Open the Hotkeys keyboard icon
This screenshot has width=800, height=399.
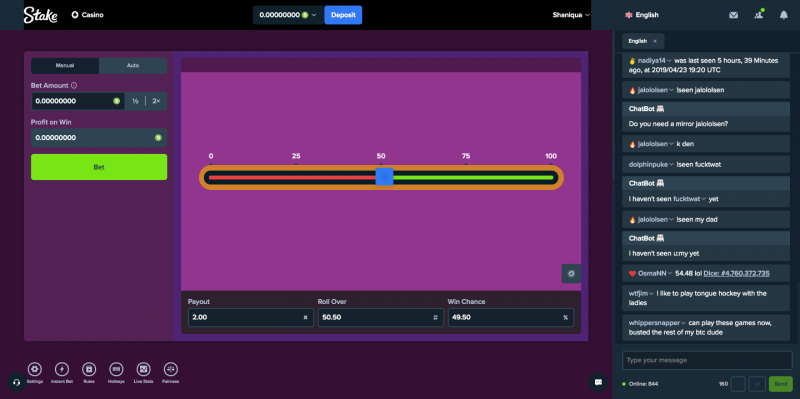click(x=116, y=369)
